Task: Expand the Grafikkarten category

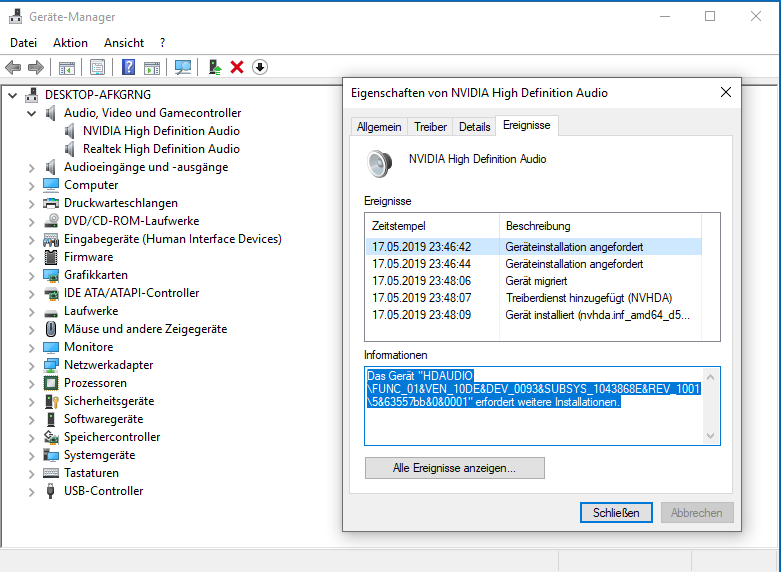Action: [x=31, y=276]
